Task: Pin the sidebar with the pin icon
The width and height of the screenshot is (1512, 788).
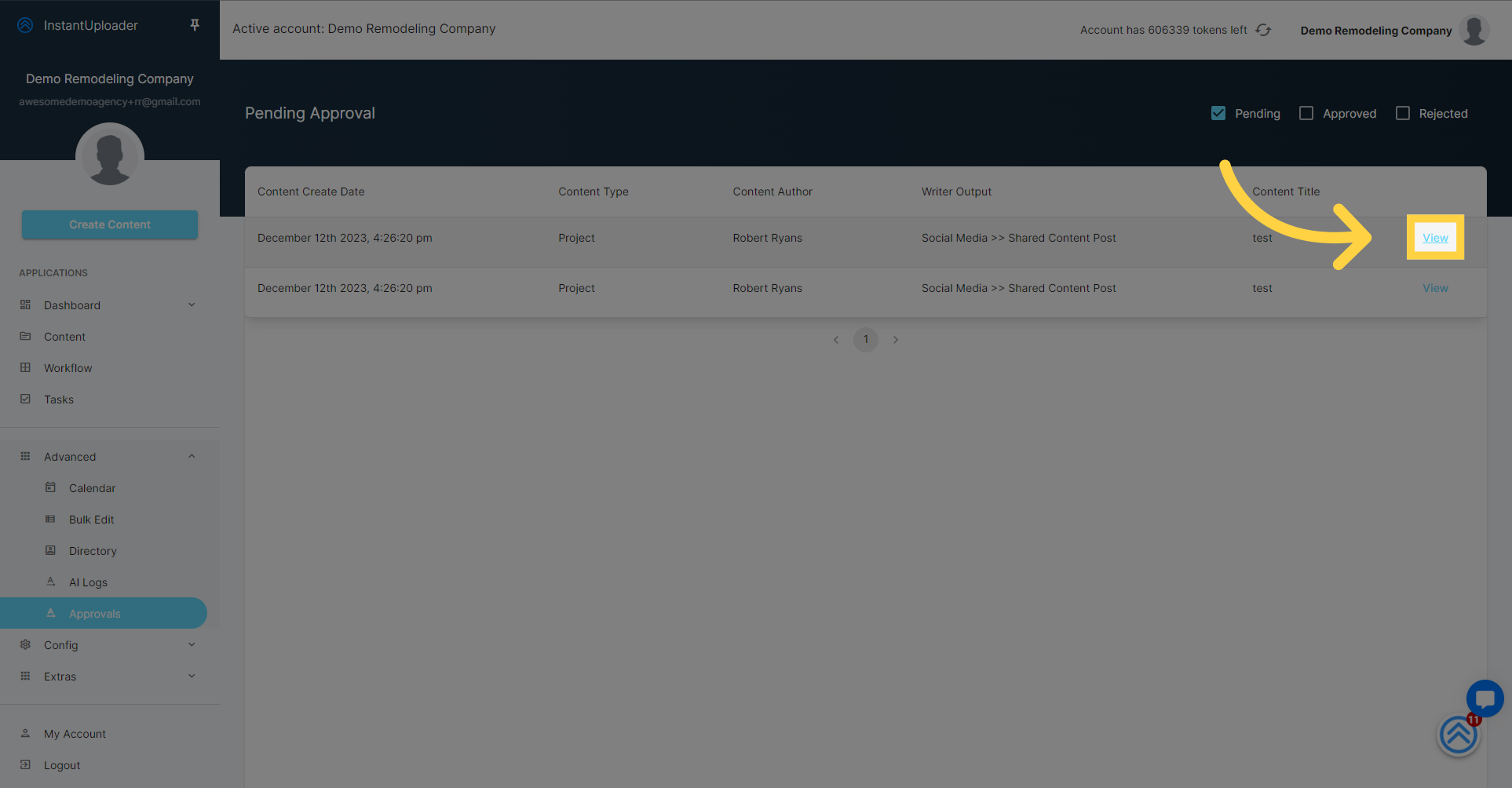Action: click(195, 25)
